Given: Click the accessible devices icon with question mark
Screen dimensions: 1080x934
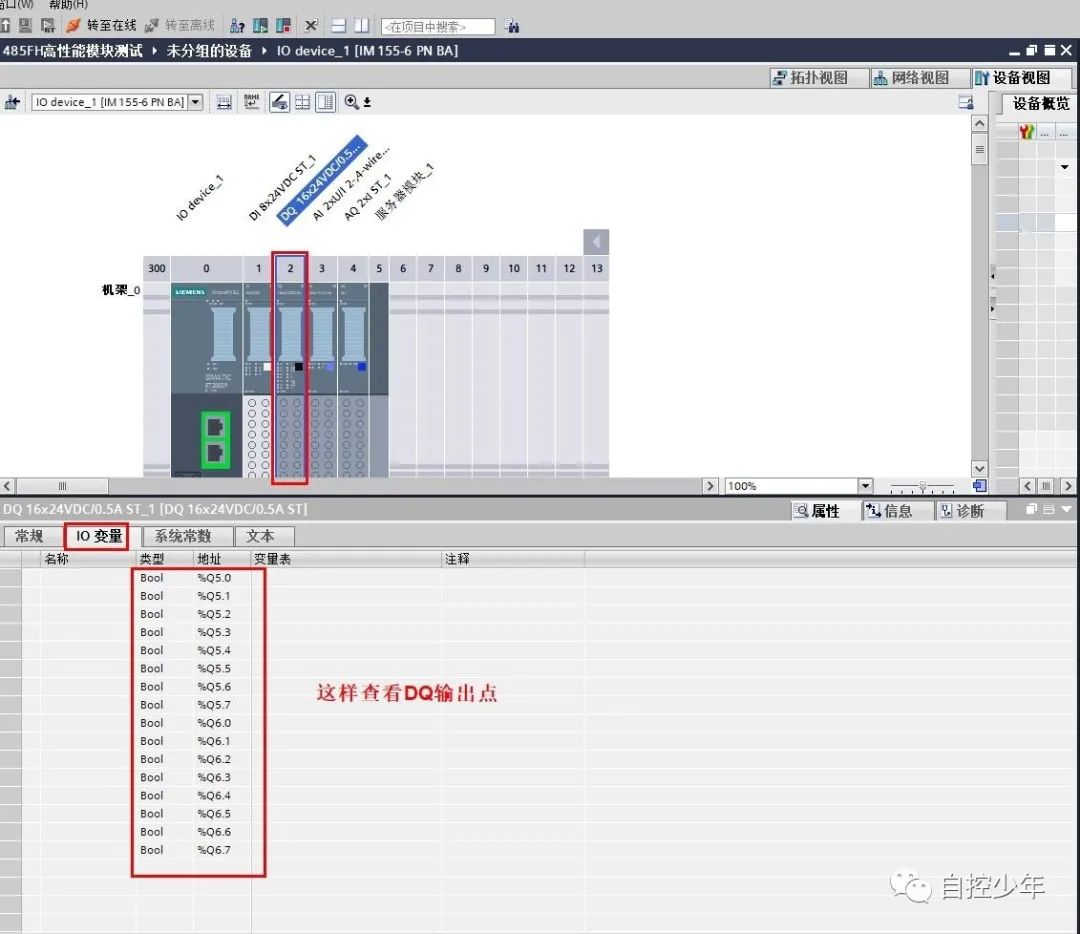Looking at the screenshot, I should [x=237, y=26].
